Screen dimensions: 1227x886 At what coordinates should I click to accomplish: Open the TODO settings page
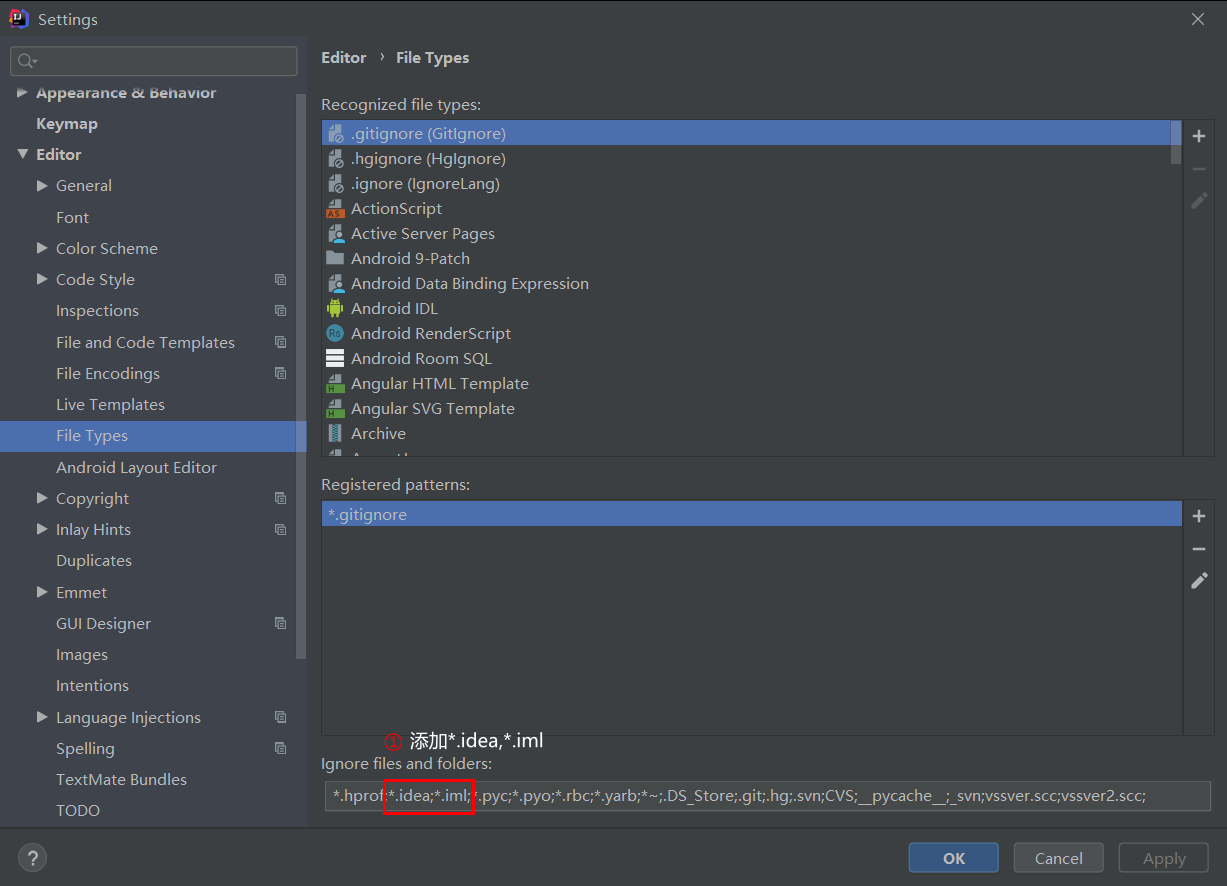78,810
